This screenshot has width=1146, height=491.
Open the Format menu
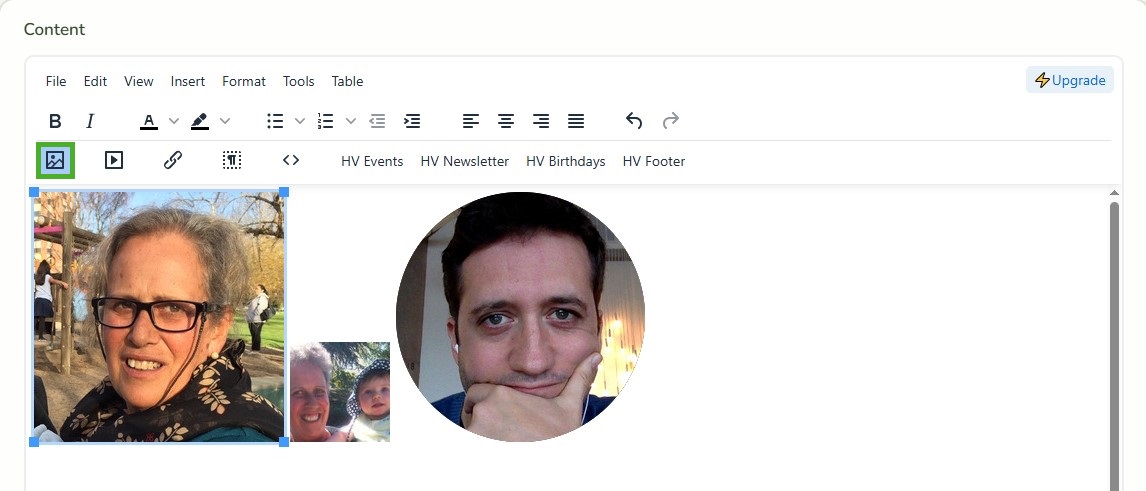click(x=244, y=81)
